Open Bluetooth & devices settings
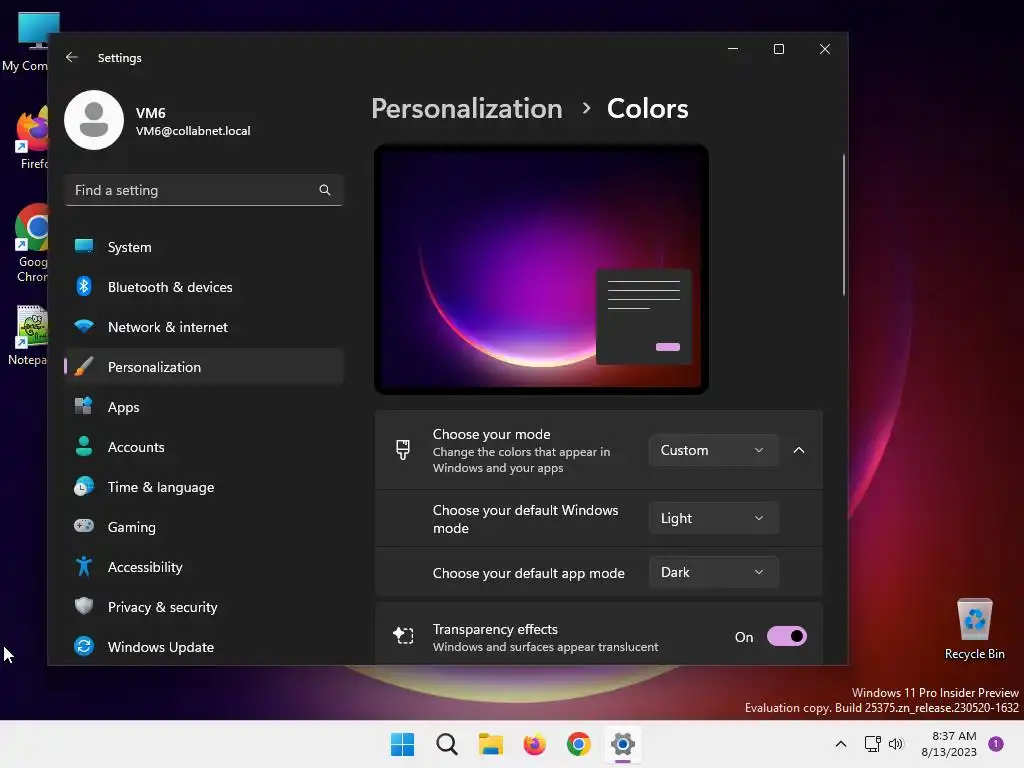The height and width of the screenshot is (768, 1024). coord(204,287)
